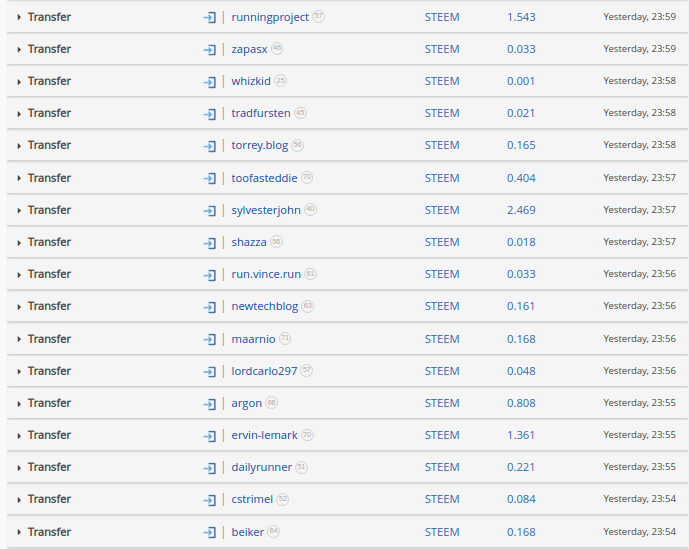Visit the ervin-lemark profile link
This screenshot has height=549, width=689.
click(x=264, y=435)
